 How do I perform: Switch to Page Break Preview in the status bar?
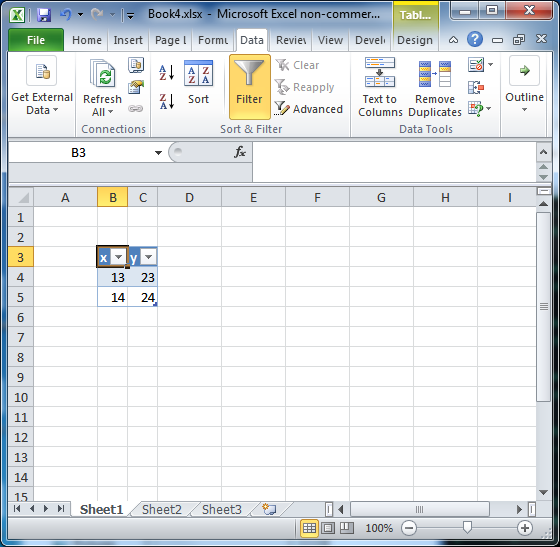coord(346,528)
